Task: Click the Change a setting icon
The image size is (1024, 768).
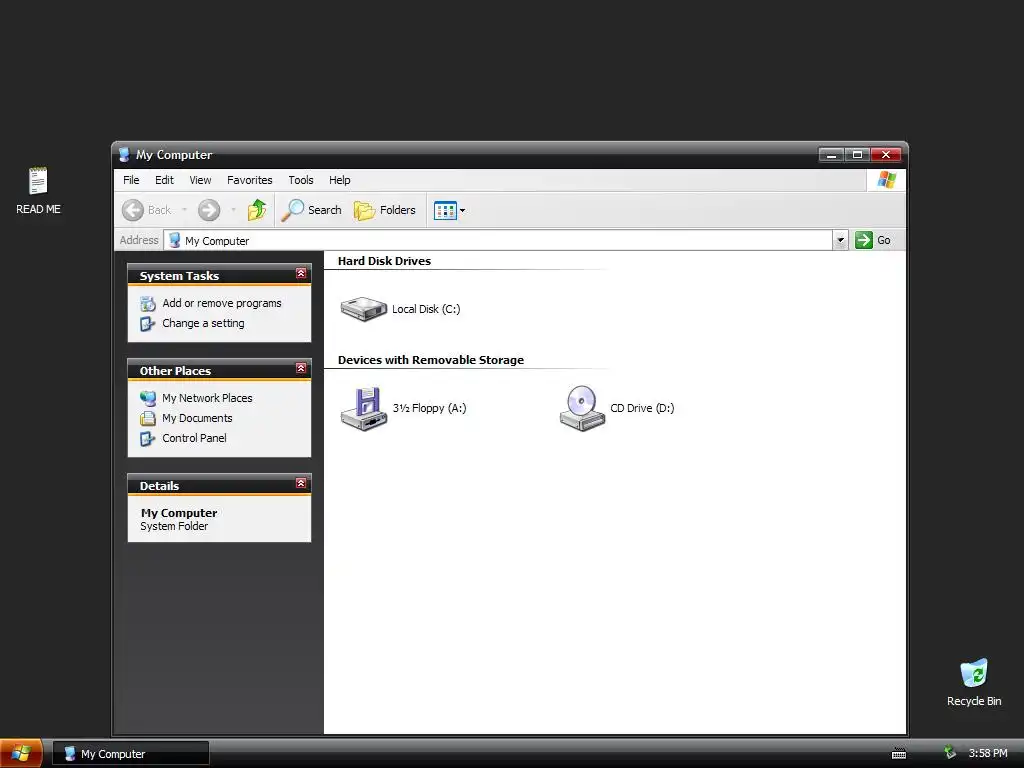Action: [x=148, y=324]
